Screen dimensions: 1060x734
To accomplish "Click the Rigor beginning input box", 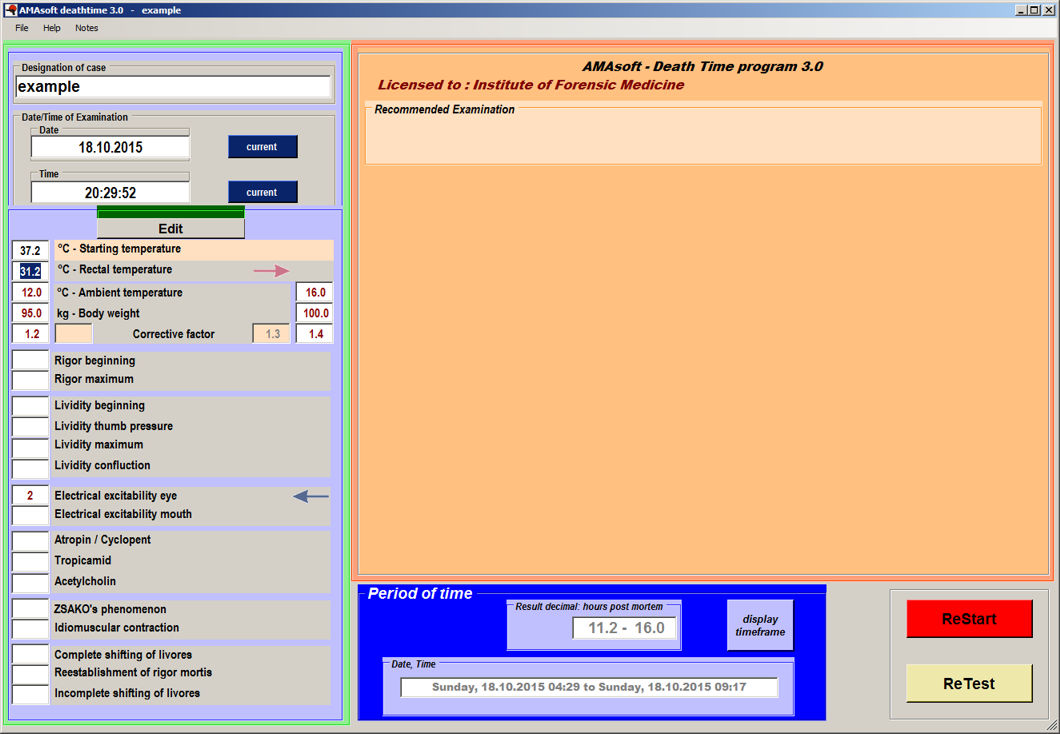I will point(30,360).
